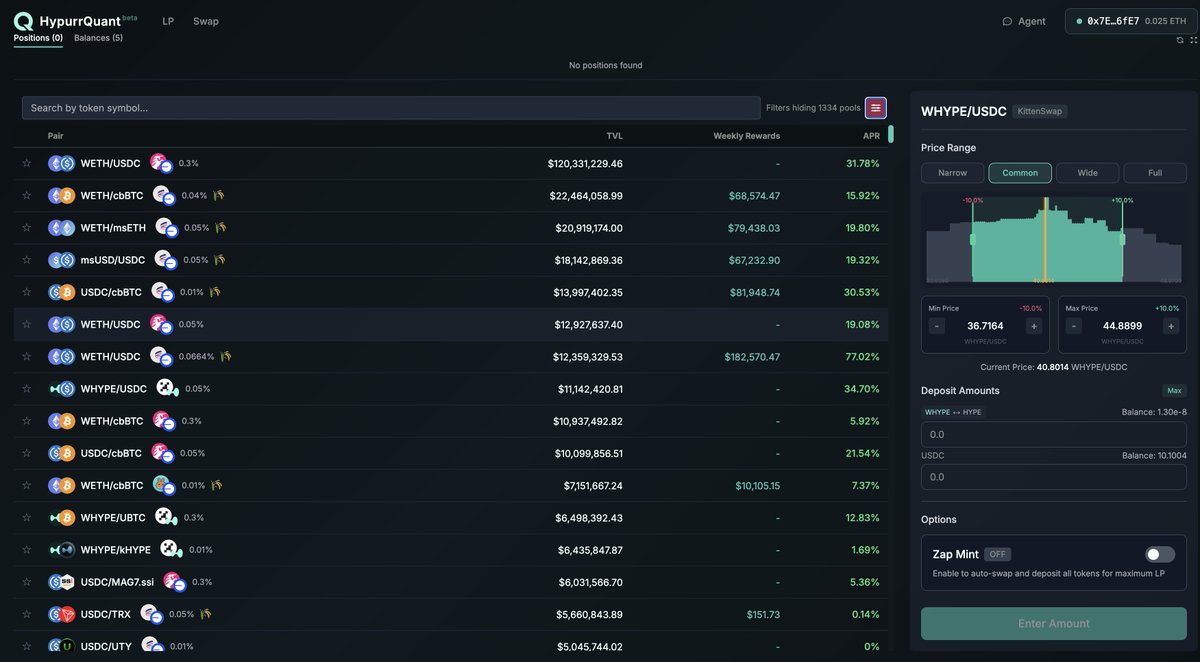Star the msUSD/USDC pool
Image resolution: width=1200 pixels, height=662 pixels.
tap(27, 260)
